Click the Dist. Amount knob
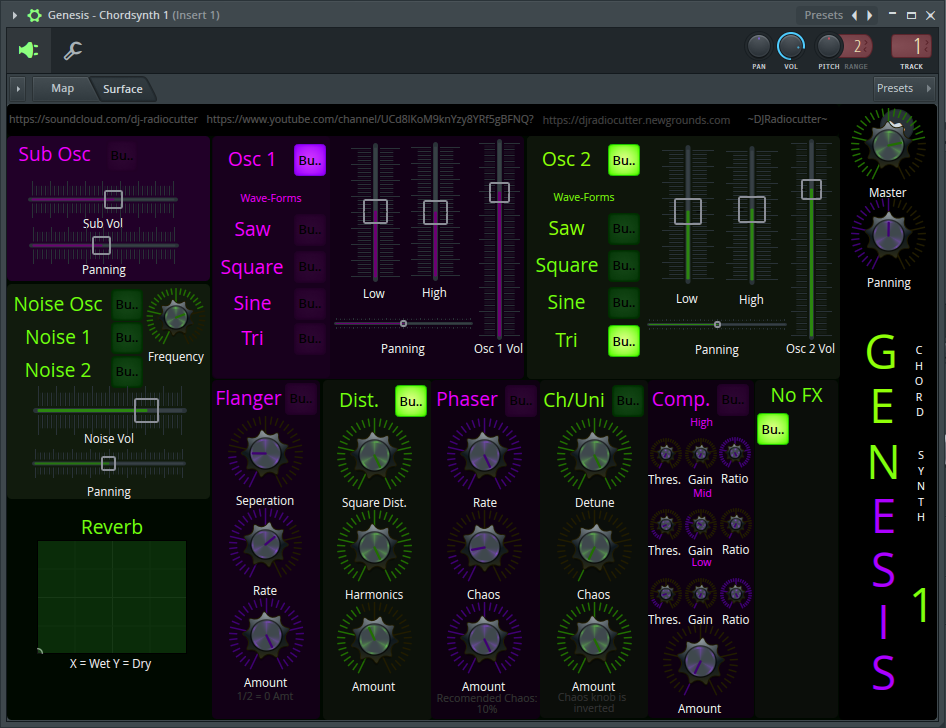 (x=374, y=639)
